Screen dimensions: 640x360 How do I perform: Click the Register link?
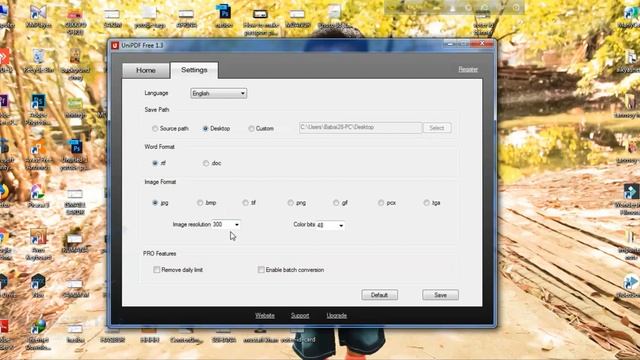coord(468,69)
